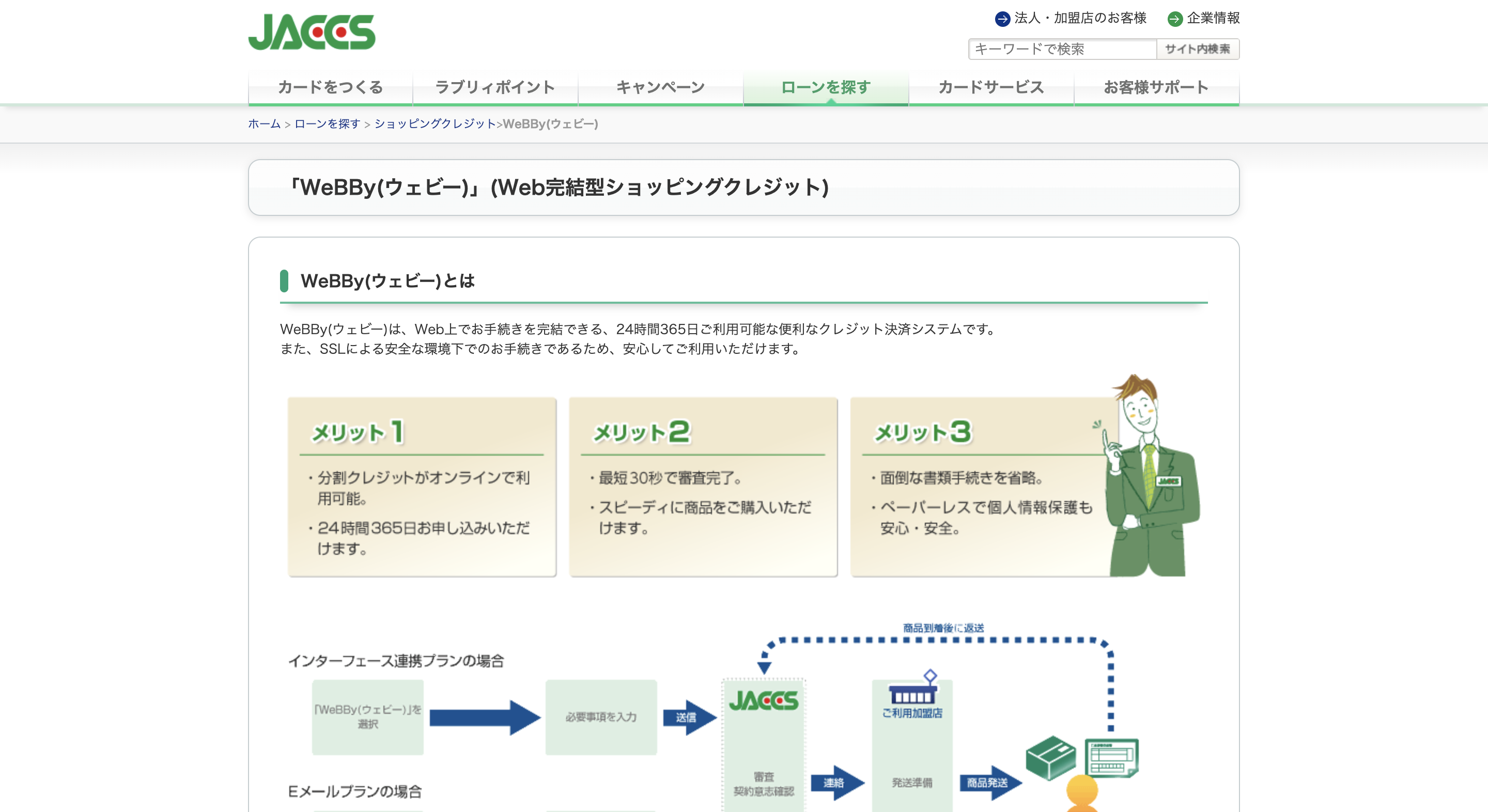Image resolution: width=1488 pixels, height=812 pixels.
Task: Click the page title 「WeBBy(ウェビー)」 heading
Action: 559,188
